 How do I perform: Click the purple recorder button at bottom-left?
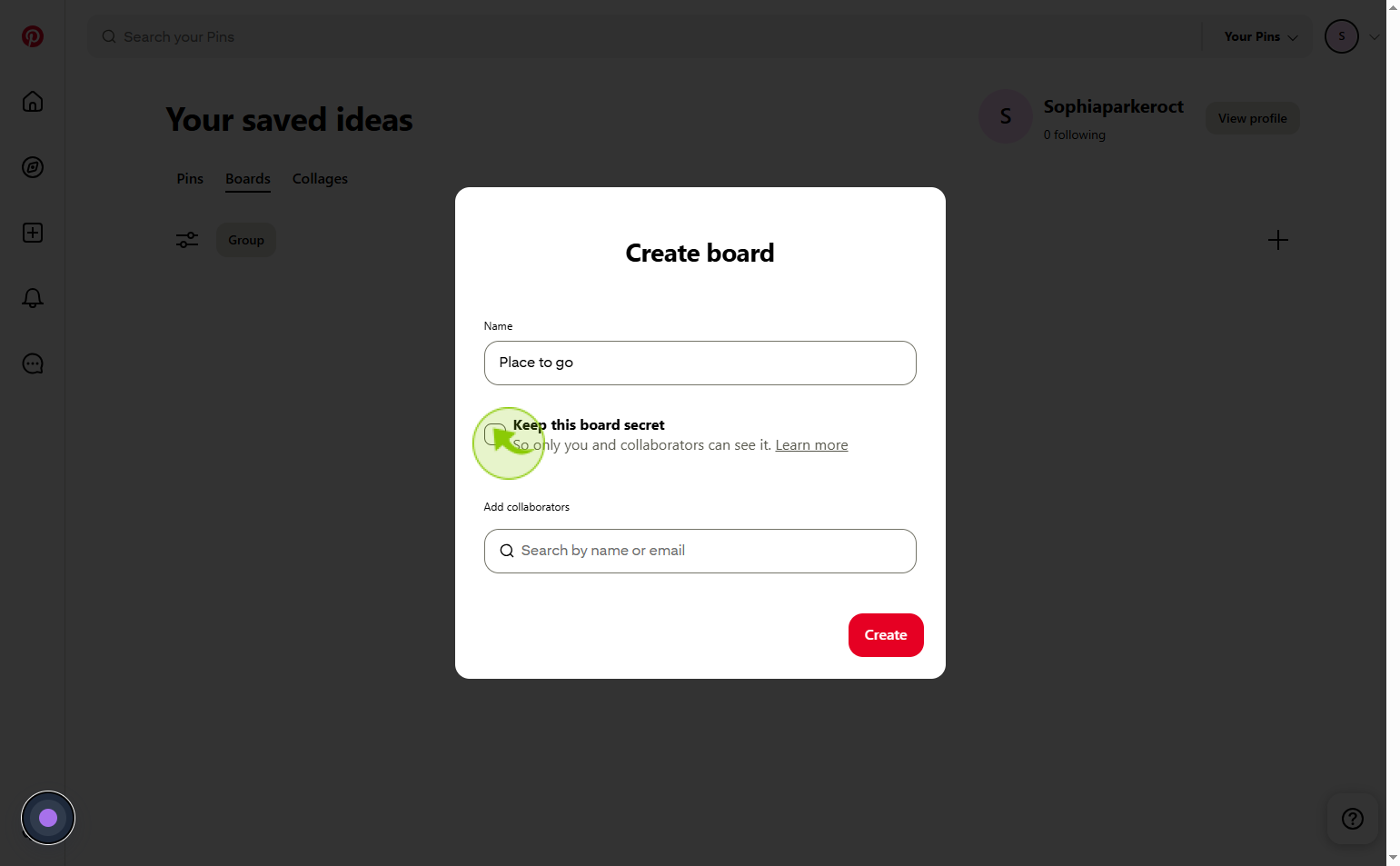click(48, 818)
